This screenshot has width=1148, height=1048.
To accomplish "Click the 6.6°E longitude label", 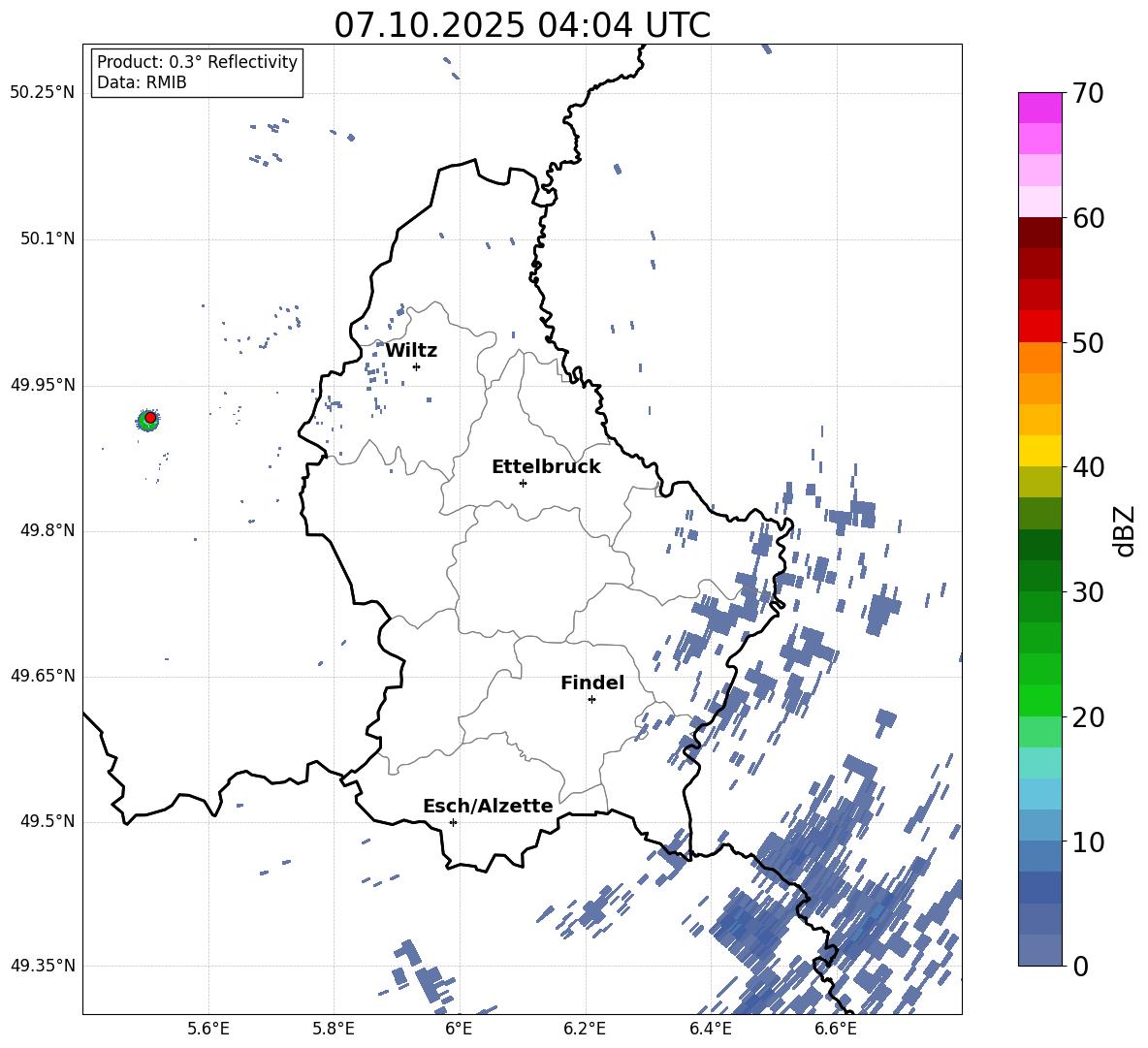I will (836, 1030).
